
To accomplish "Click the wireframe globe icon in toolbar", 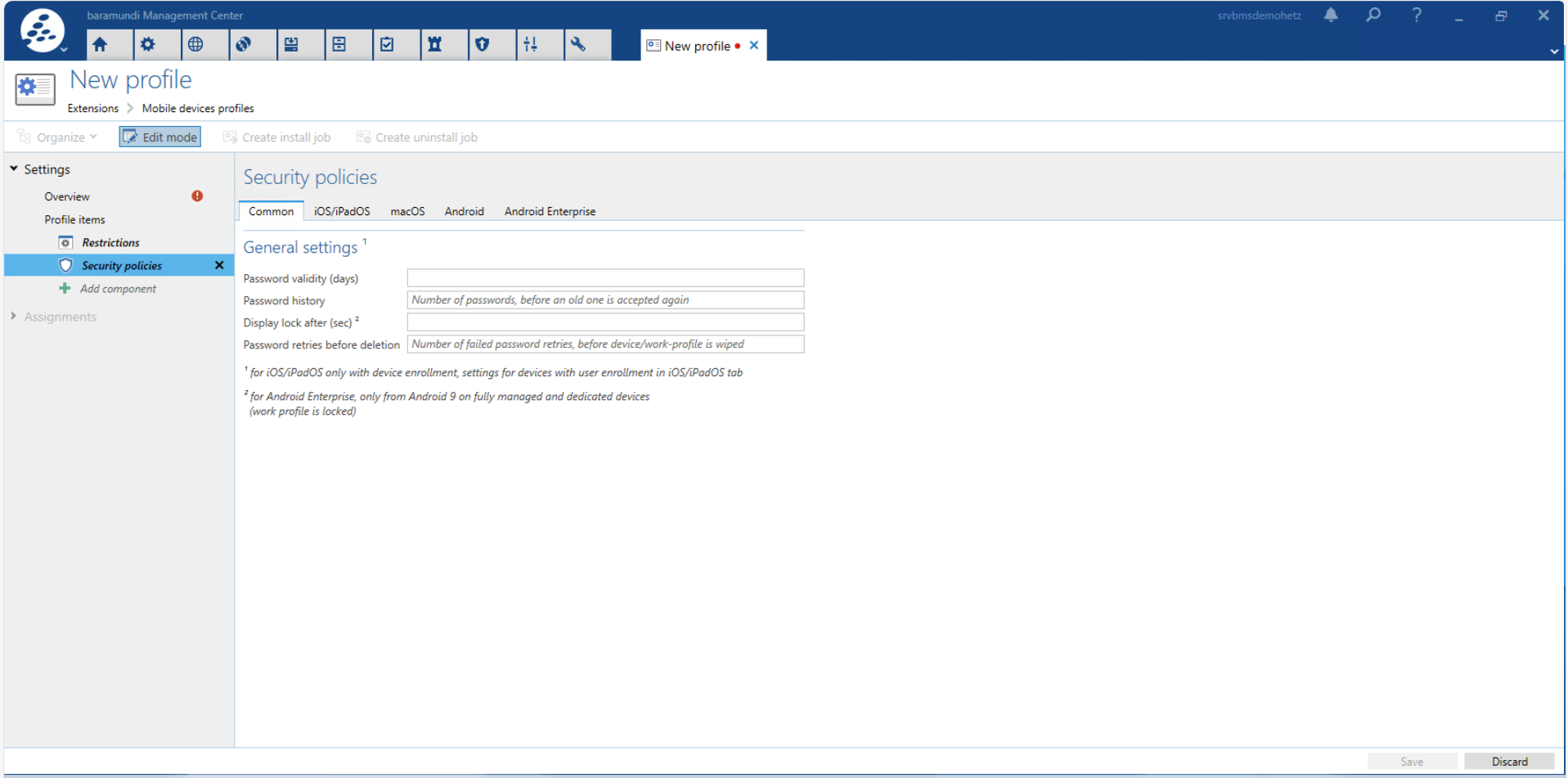I will click(195, 45).
